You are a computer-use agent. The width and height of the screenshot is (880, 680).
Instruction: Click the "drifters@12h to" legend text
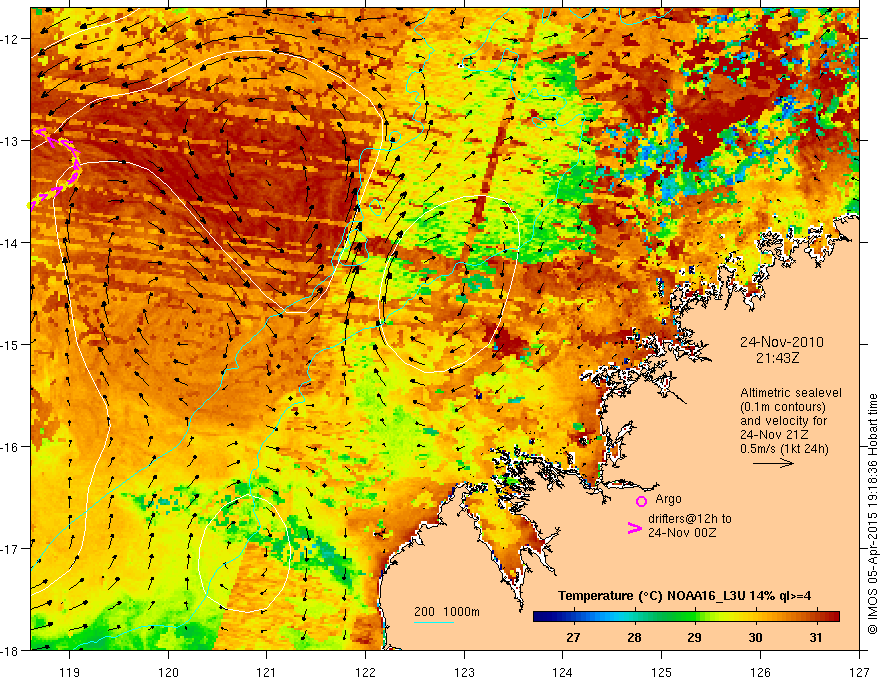(690, 519)
